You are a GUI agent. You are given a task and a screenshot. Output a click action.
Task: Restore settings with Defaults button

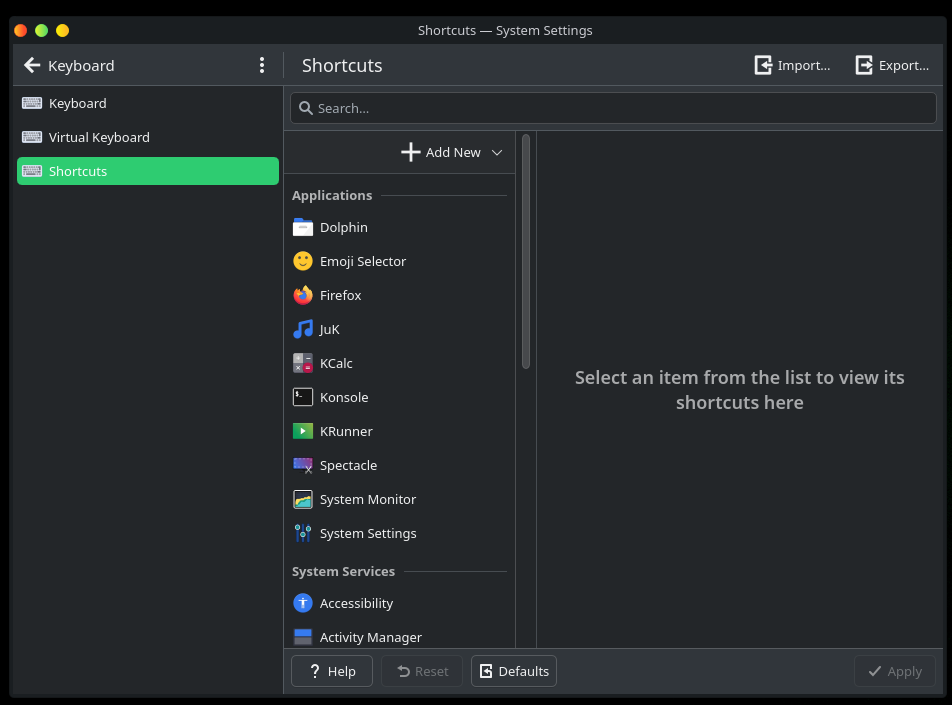click(514, 671)
